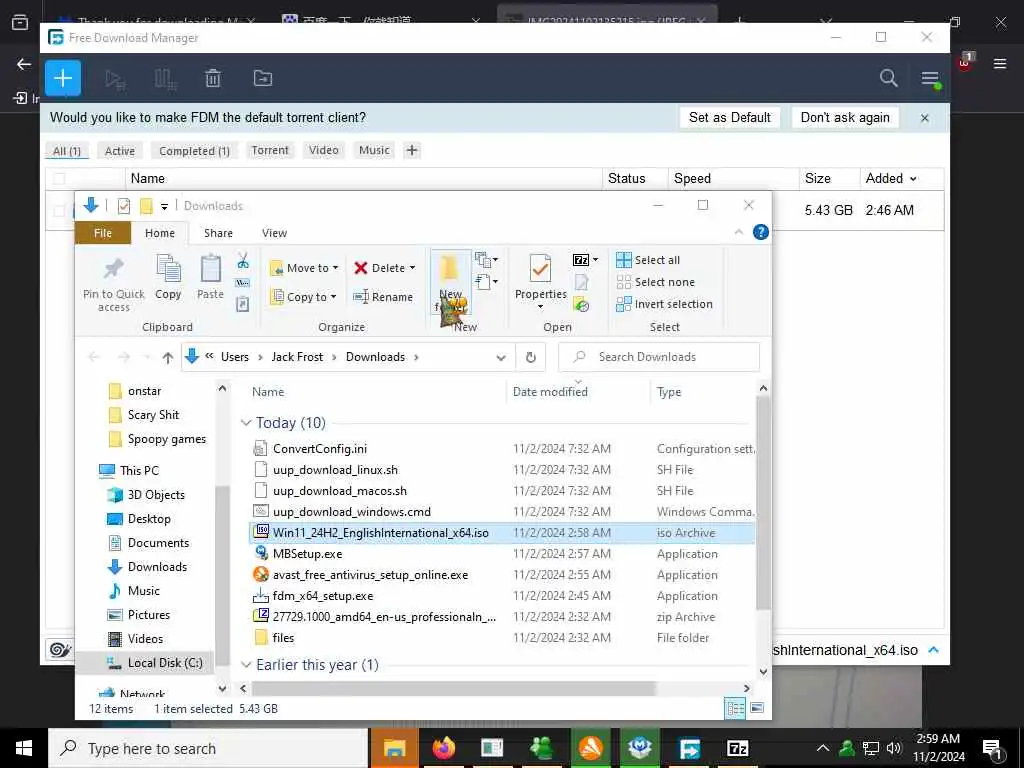Open 7-Zip from the taskbar

pyautogui.click(x=737, y=748)
